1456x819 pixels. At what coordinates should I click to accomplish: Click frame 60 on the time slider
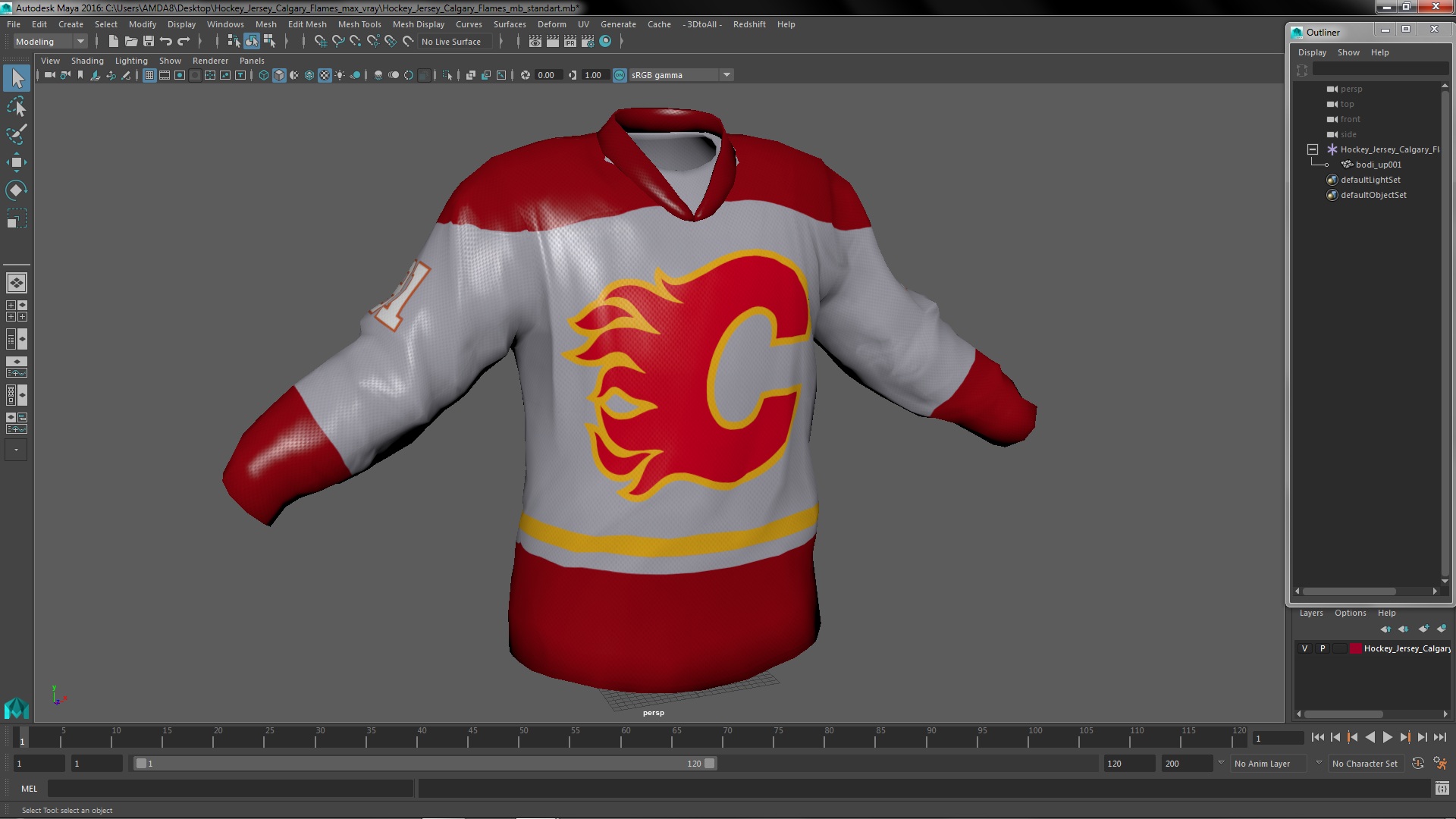[x=626, y=737]
